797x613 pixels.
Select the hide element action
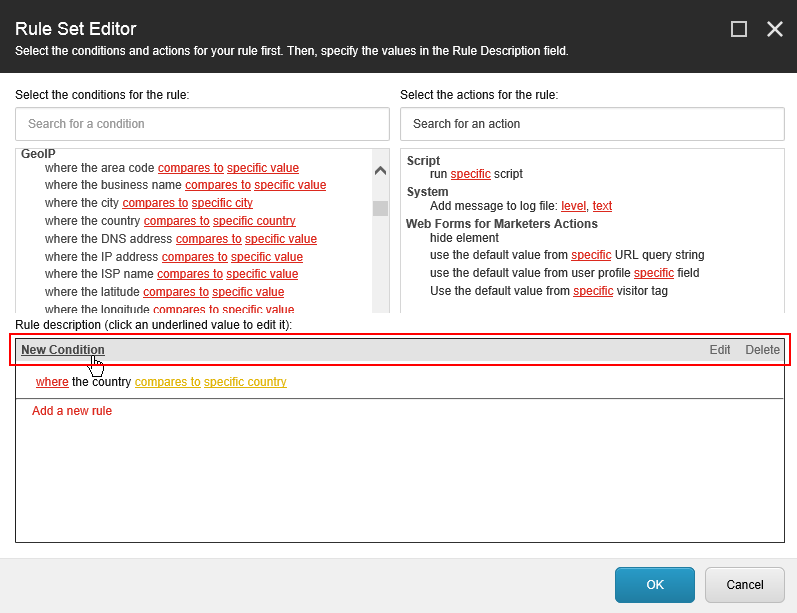pyautogui.click(x=464, y=239)
